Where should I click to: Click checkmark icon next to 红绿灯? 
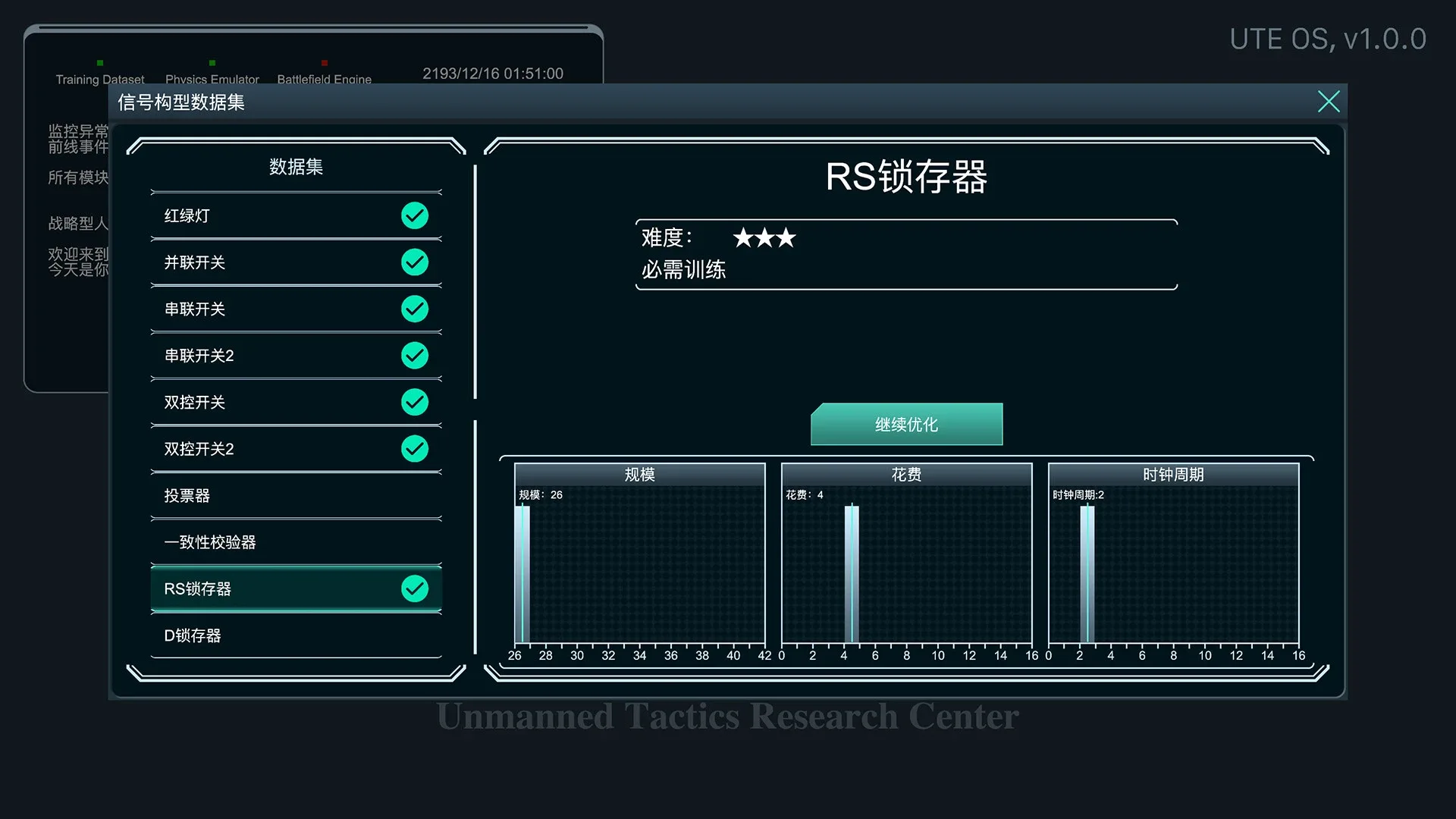coord(414,215)
